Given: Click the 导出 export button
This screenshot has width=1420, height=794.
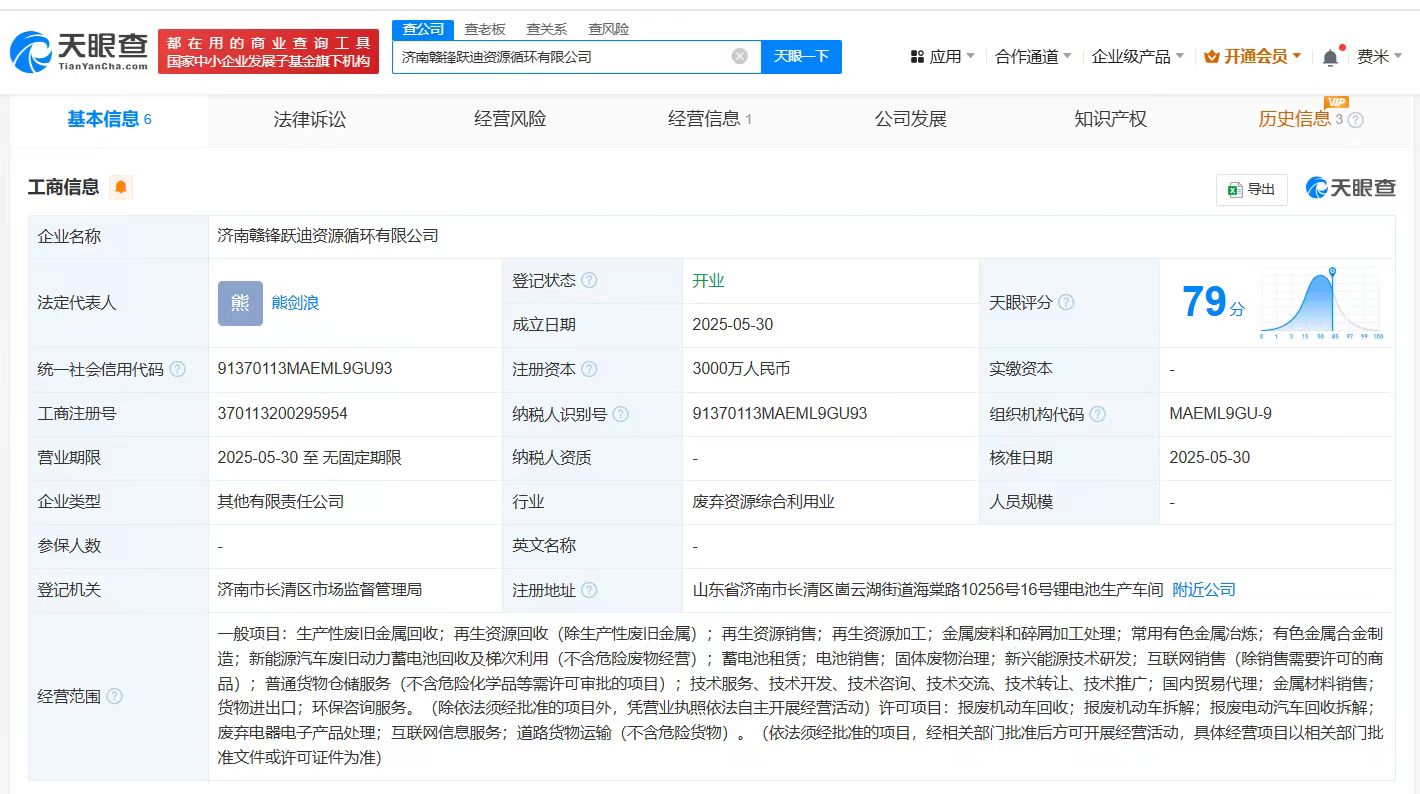Looking at the screenshot, I should pos(1251,189).
